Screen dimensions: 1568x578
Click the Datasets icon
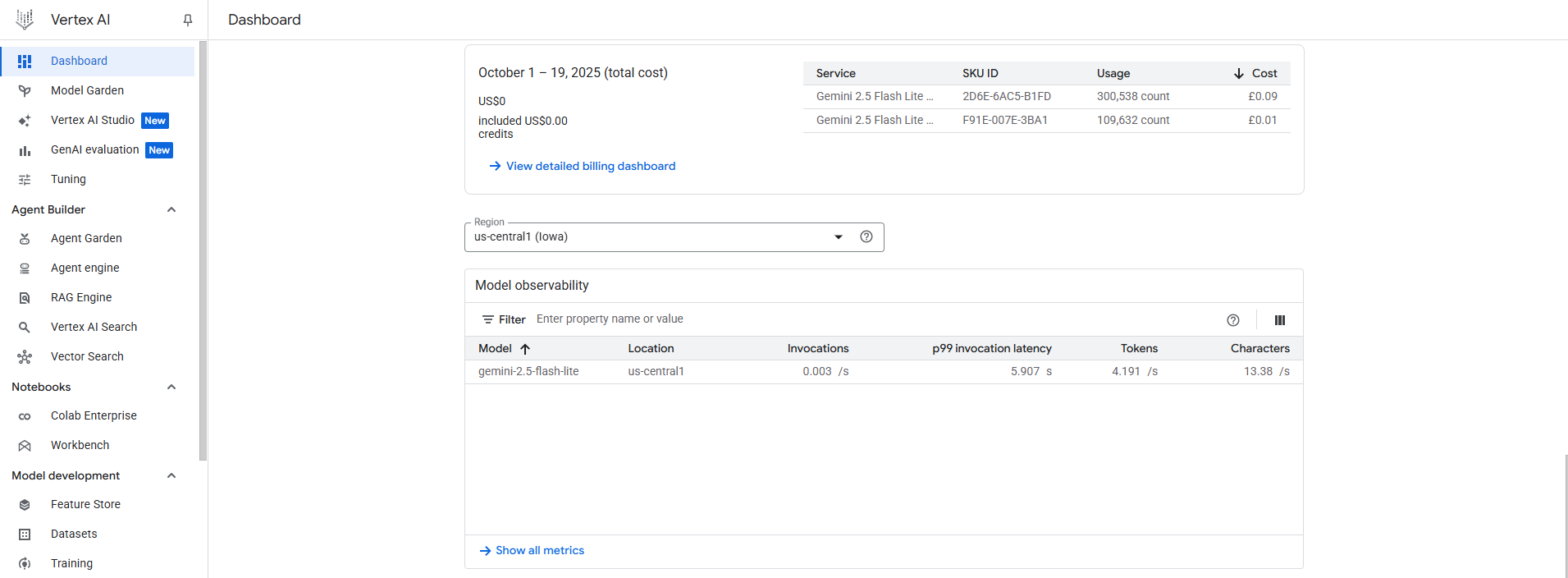(x=25, y=534)
